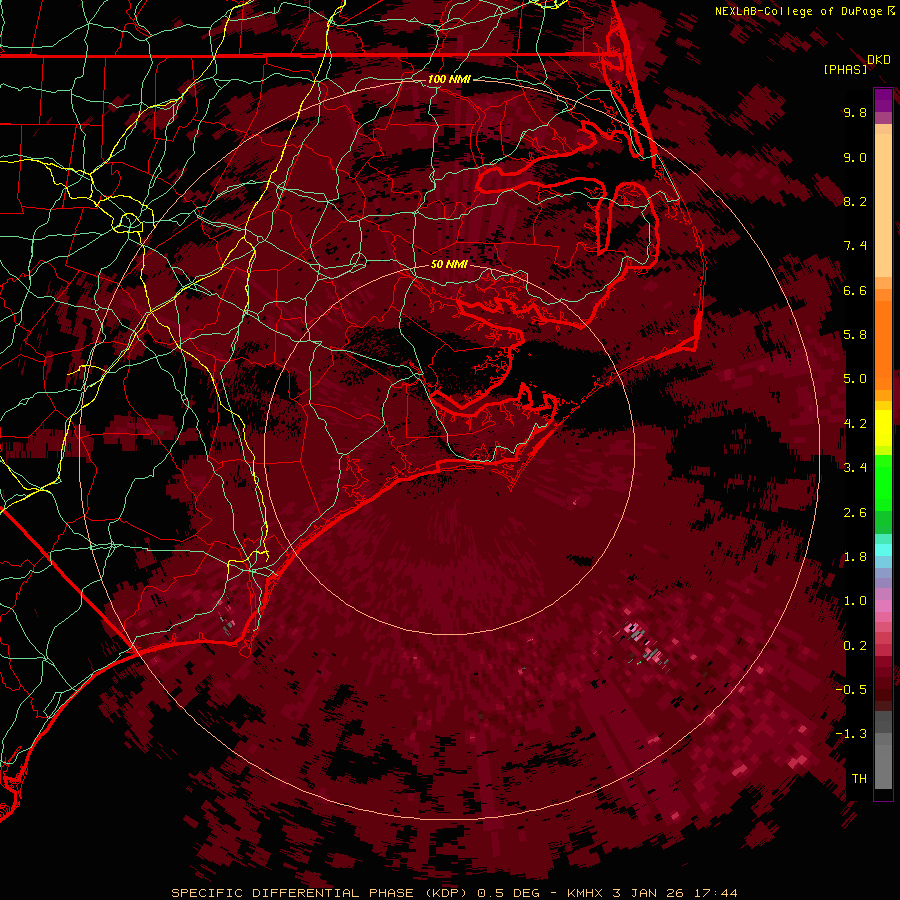This screenshot has height=900, width=900.
Task: Click the -0.5 scale value
Action: pos(851,690)
